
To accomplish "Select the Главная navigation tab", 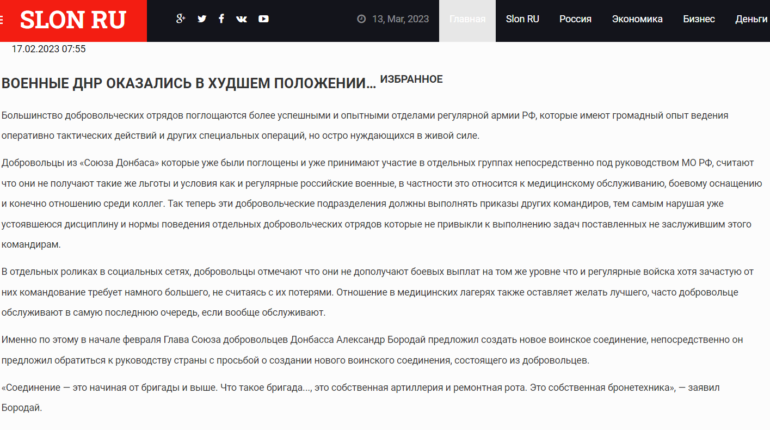I will pyautogui.click(x=467, y=19).
